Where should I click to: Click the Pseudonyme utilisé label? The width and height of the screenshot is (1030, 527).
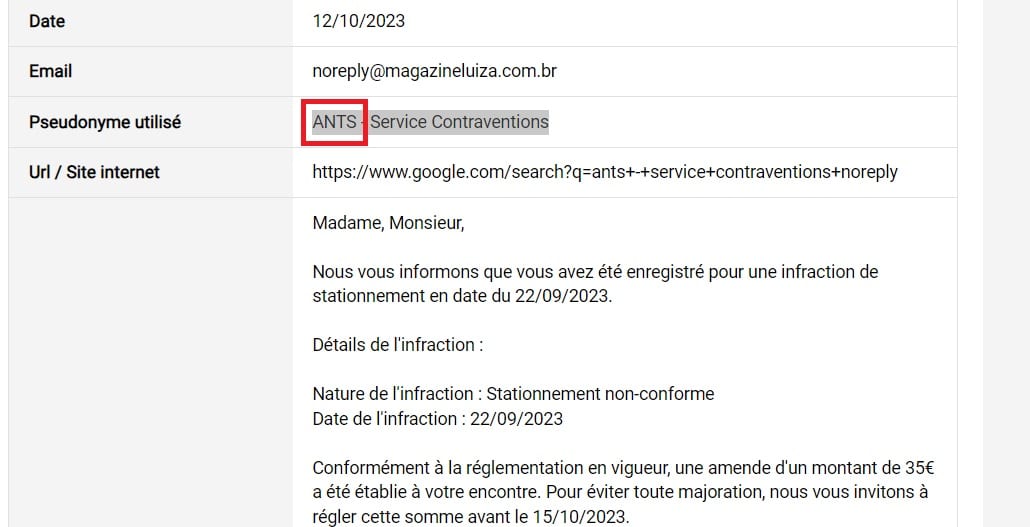click(104, 122)
